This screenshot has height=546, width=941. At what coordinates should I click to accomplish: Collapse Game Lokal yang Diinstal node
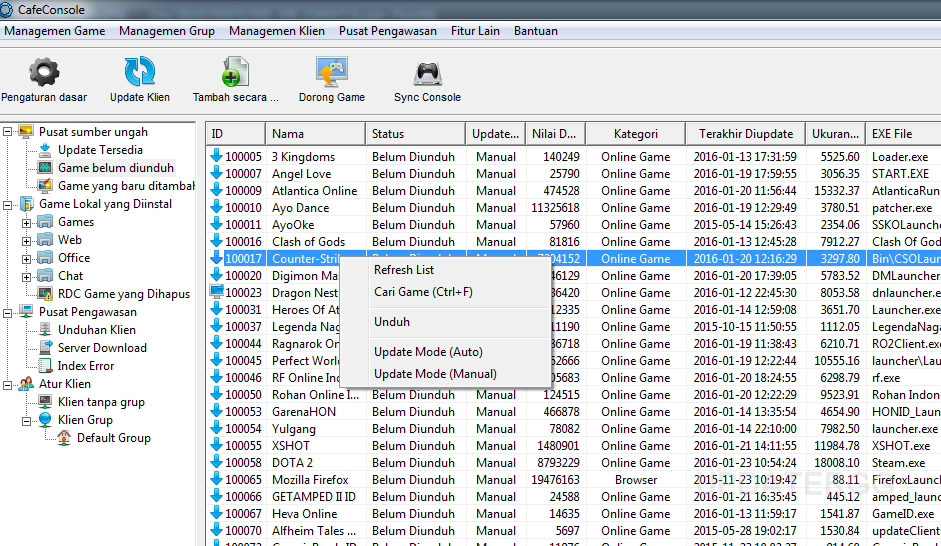[x=7, y=205]
